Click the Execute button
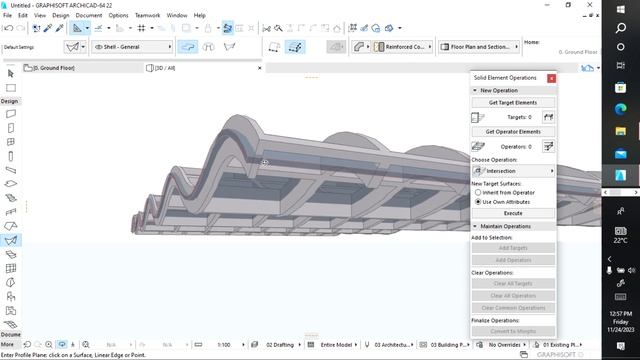This screenshot has height=360, width=640. 513,213
